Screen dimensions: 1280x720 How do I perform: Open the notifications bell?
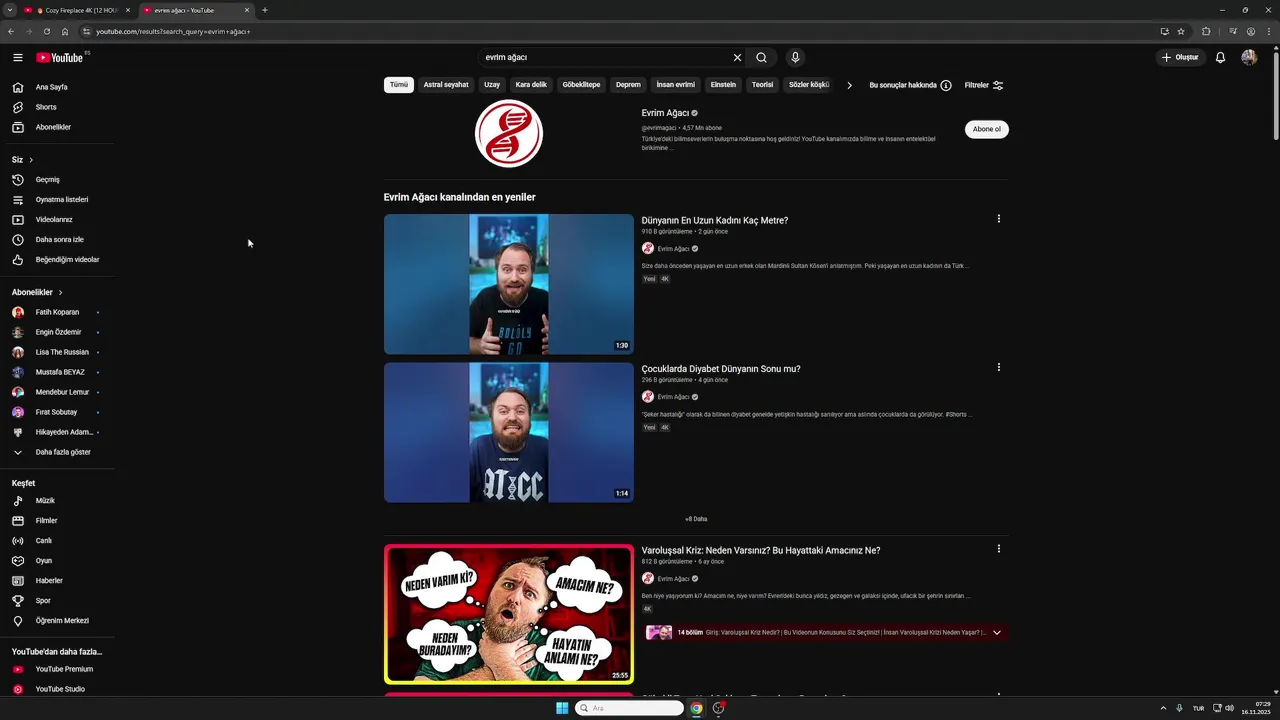coord(1220,58)
